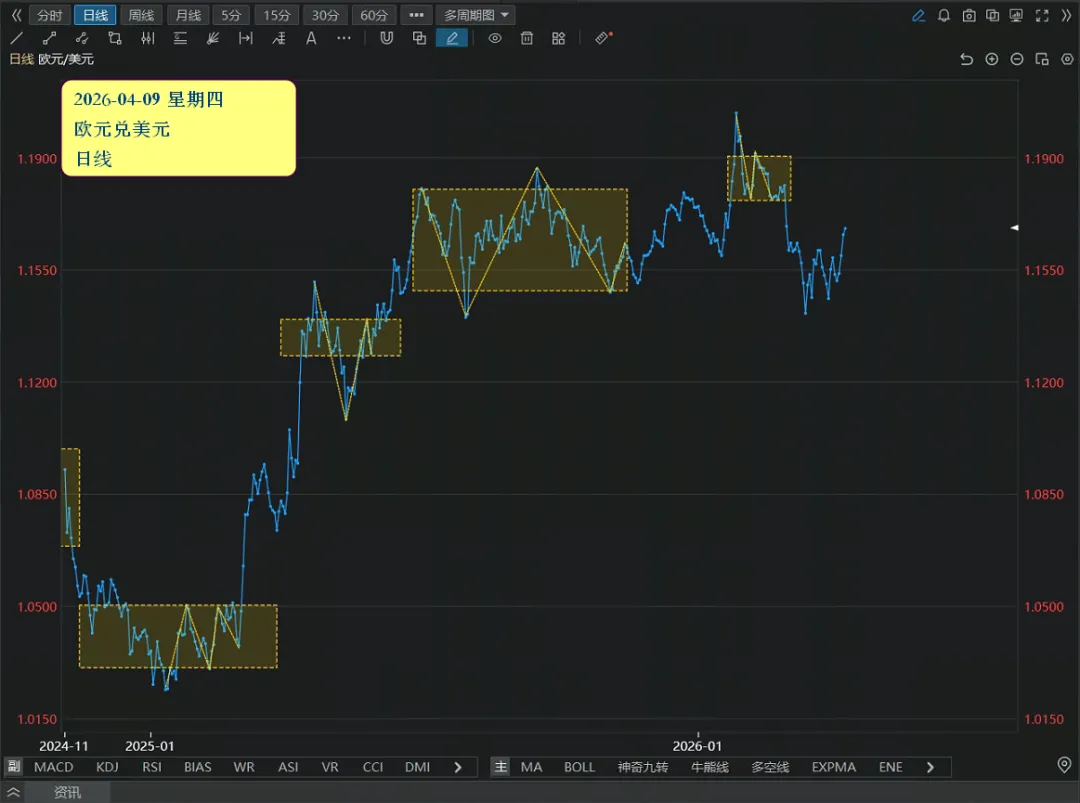The height and width of the screenshot is (803, 1080).
Task: Select the MA main indicator
Action: tap(531, 767)
